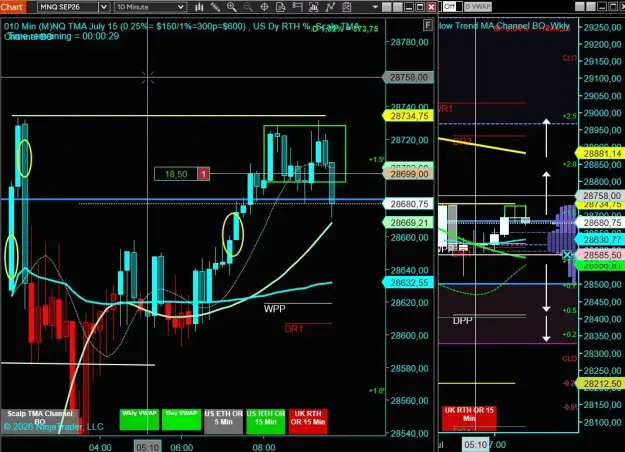Click the 08:00 time axis label

point(263,447)
